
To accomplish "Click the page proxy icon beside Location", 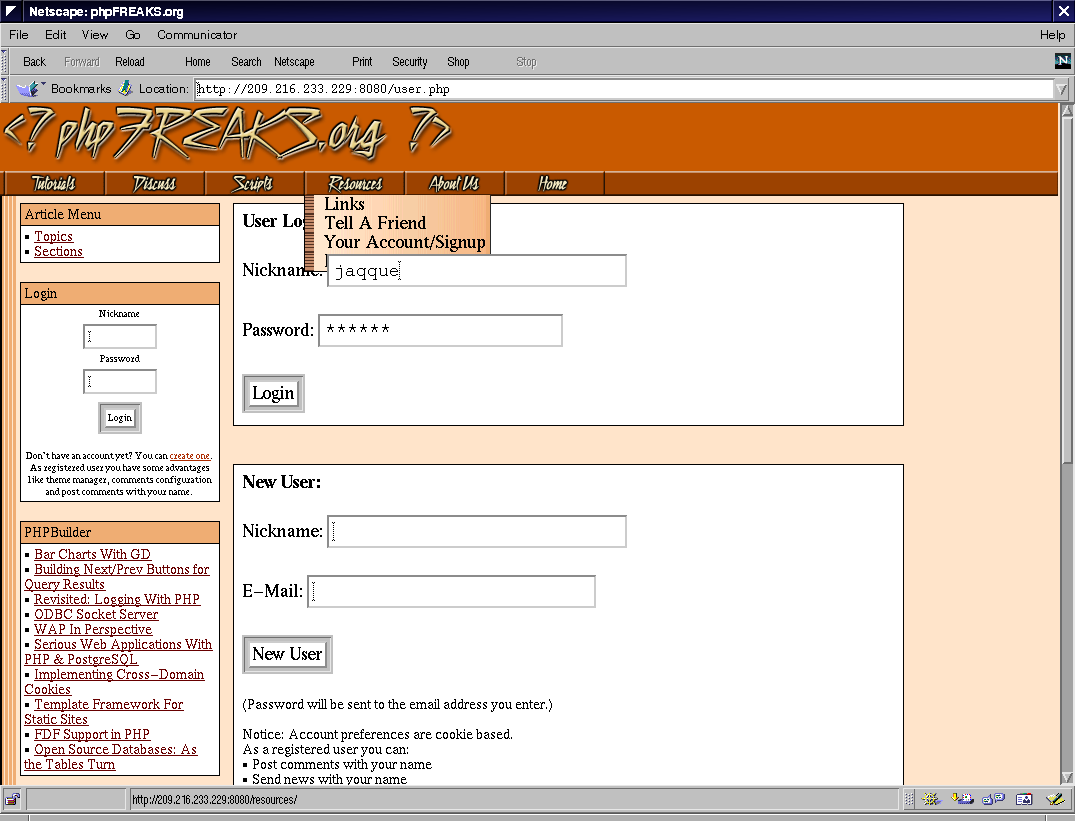I will [125, 88].
